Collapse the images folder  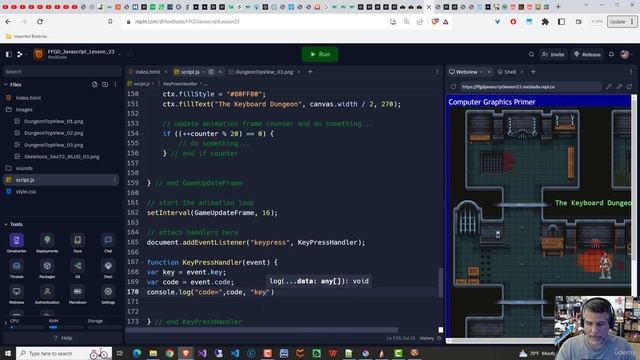click(x=9, y=109)
